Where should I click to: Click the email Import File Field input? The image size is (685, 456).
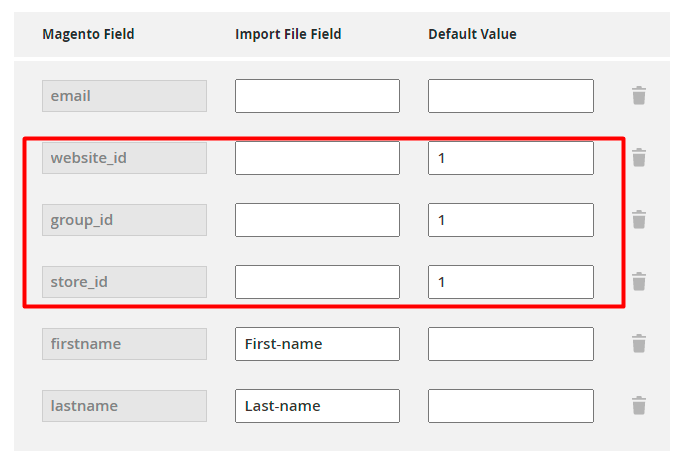317,96
